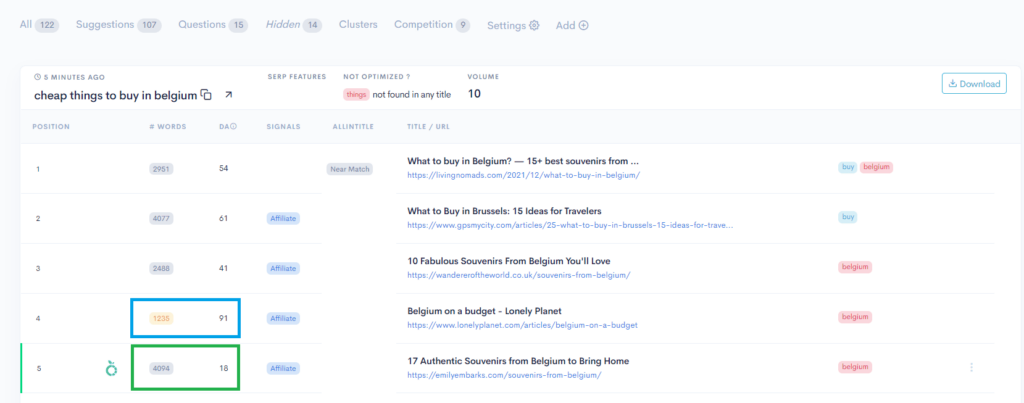Click the 'belgium' tag in row 4
Viewport: 1024px width, 403px height.
coord(855,317)
